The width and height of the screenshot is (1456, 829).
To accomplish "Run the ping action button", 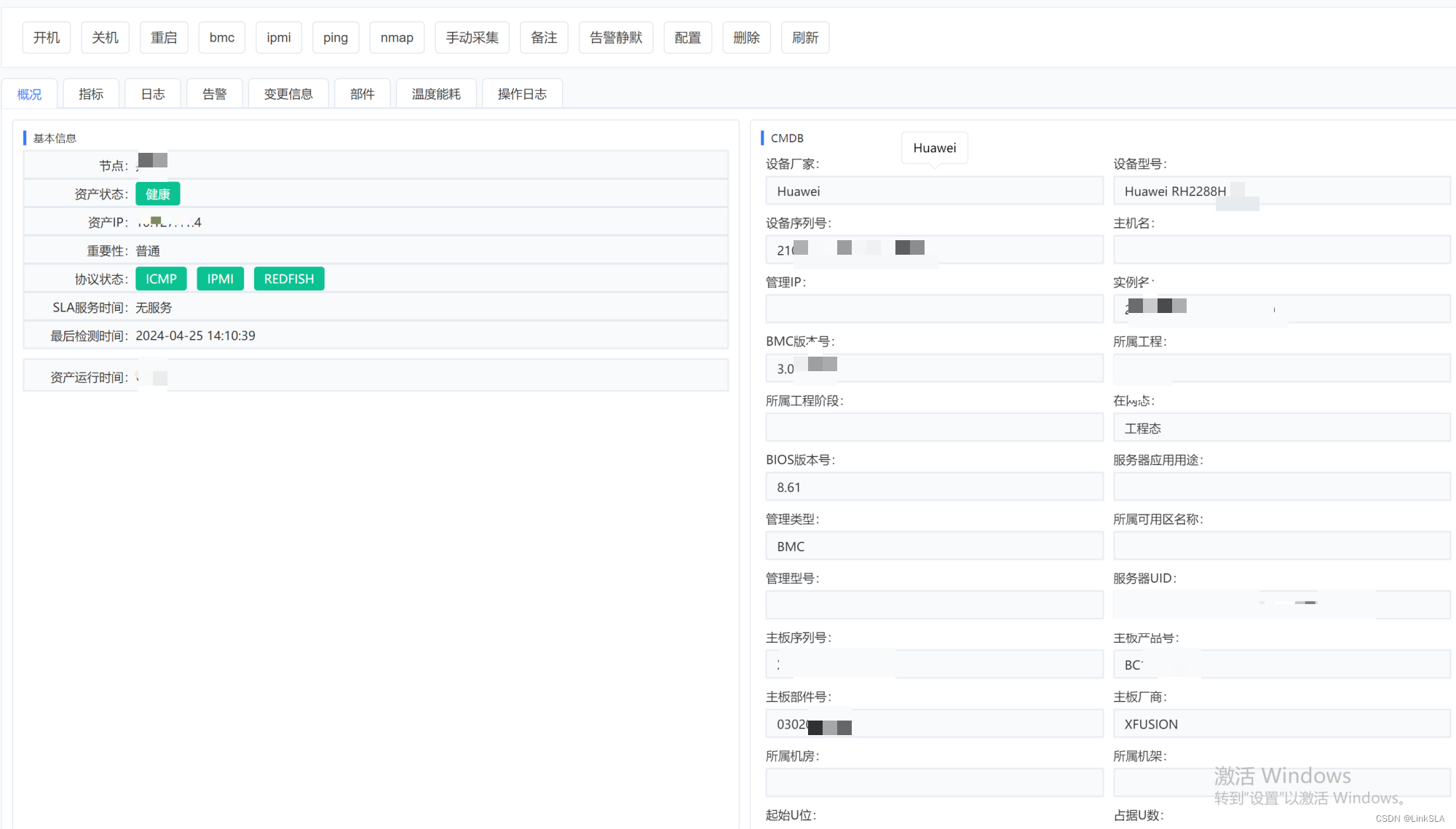I will click(336, 38).
